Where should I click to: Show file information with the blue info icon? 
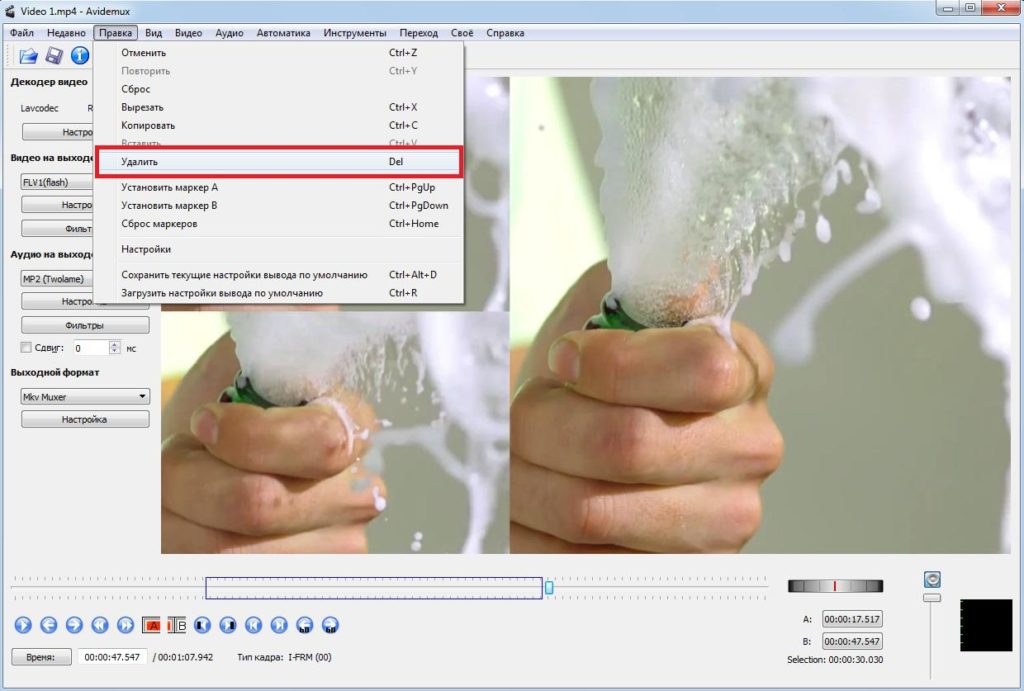80,56
